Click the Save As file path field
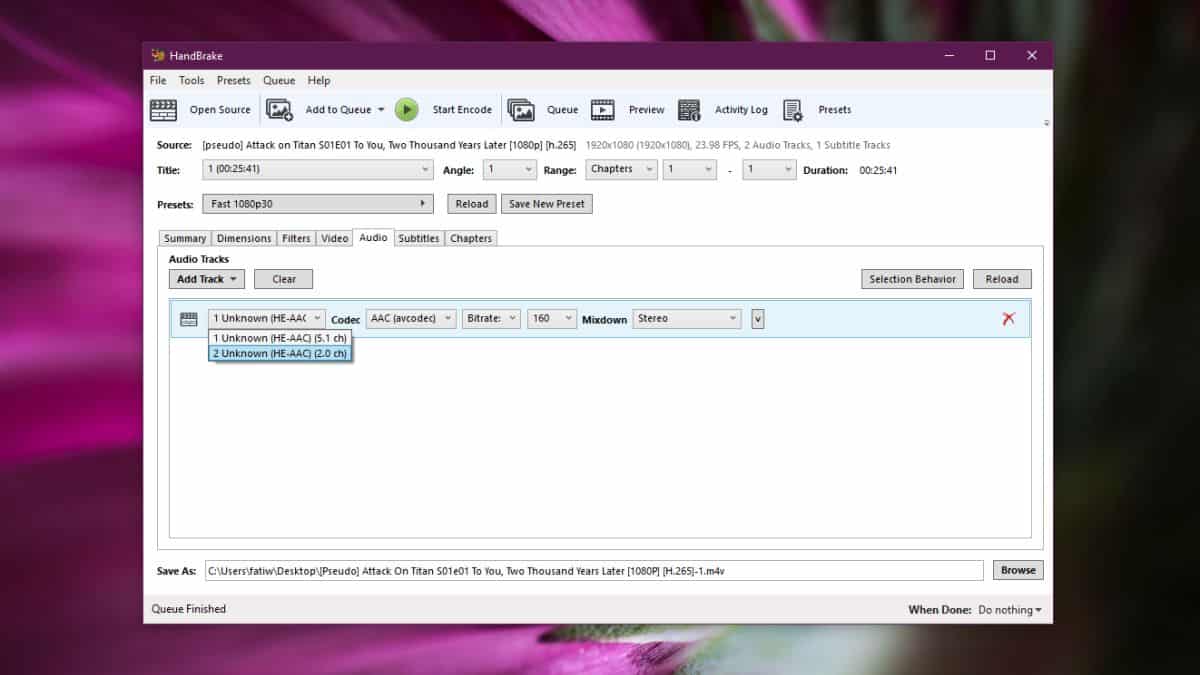This screenshot has height=675, width=1200. tap(594, 570)
